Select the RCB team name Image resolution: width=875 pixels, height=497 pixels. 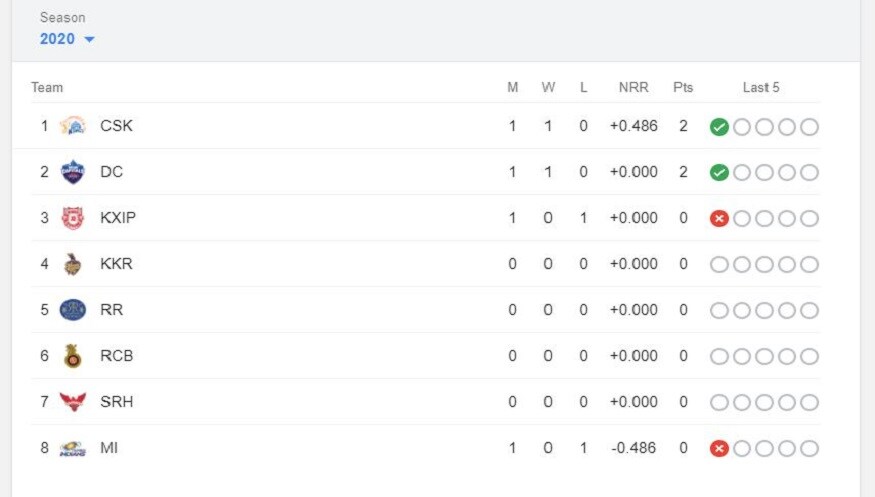pyautogui.click(x=117, y=356)
